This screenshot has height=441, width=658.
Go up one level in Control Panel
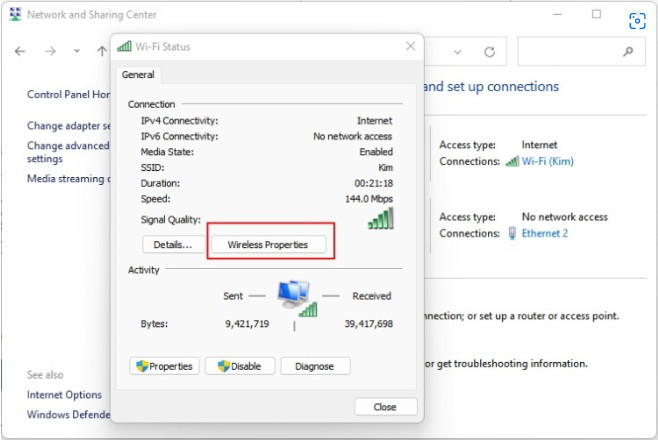102,51
